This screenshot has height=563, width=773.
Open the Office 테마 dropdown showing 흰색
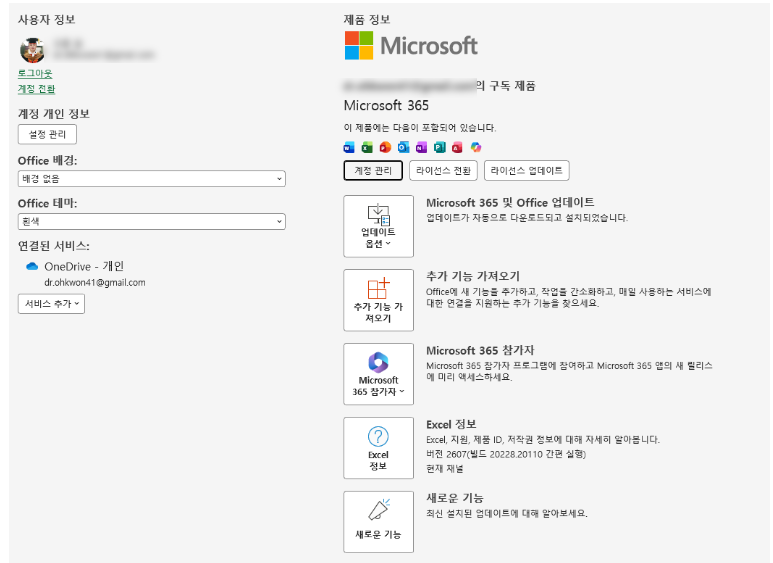pos(152,221)
